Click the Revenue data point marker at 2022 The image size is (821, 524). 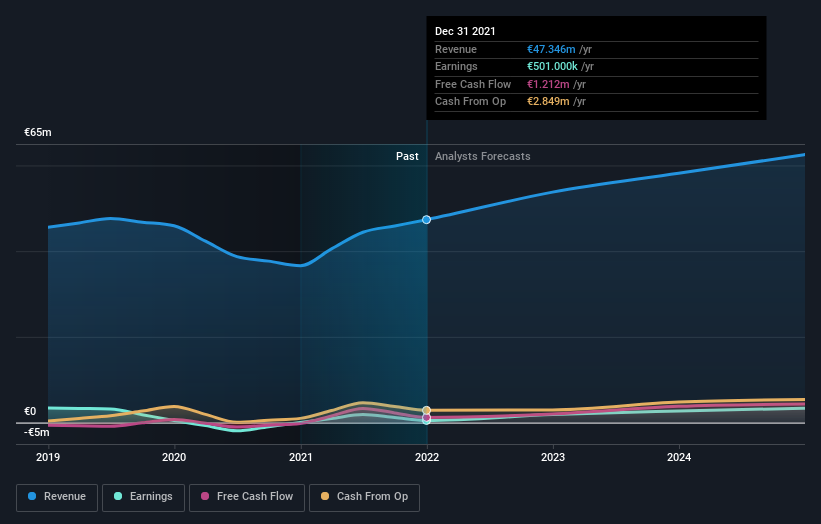tap(427, 219)
